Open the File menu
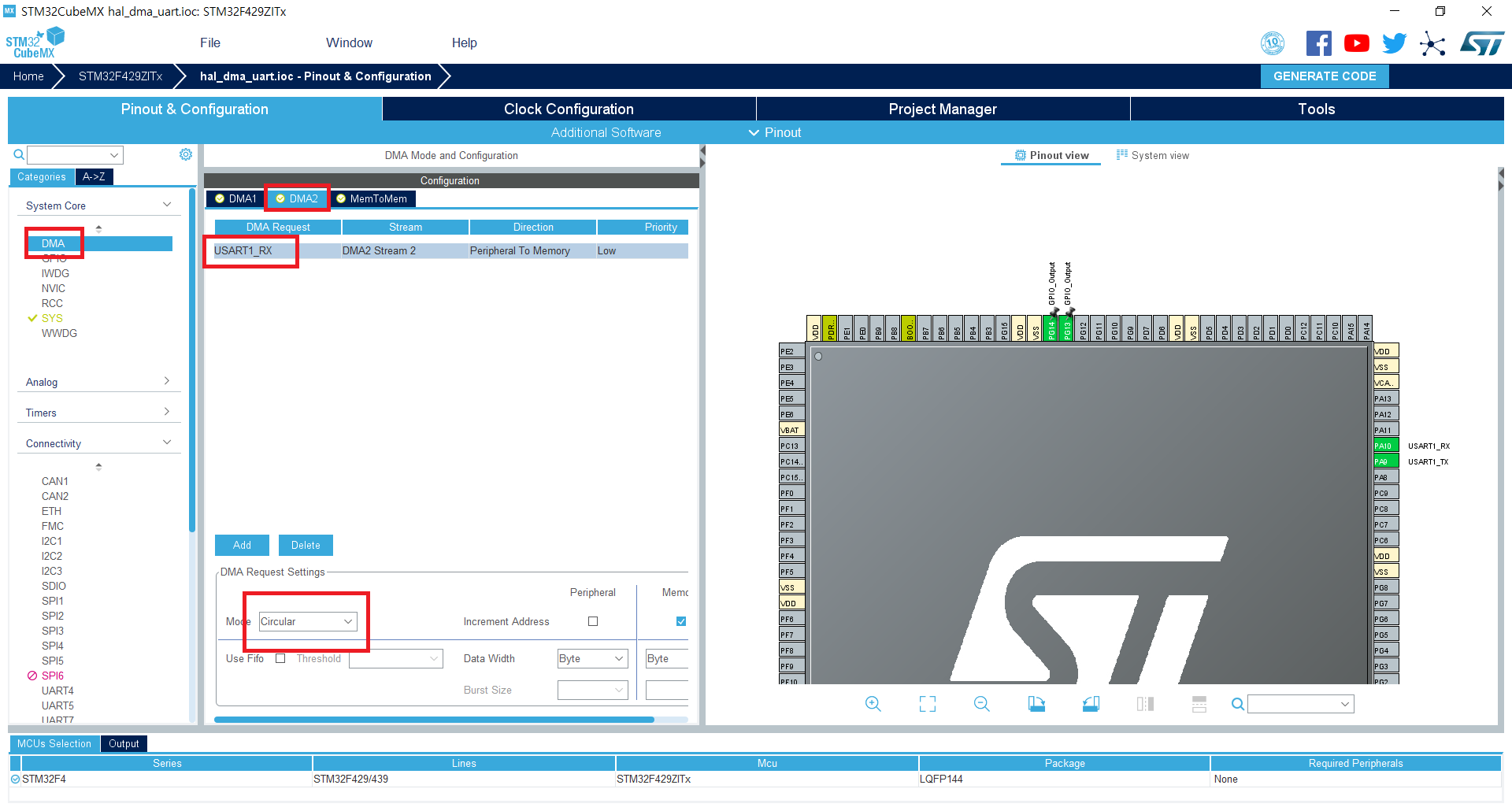 point(210,43)
